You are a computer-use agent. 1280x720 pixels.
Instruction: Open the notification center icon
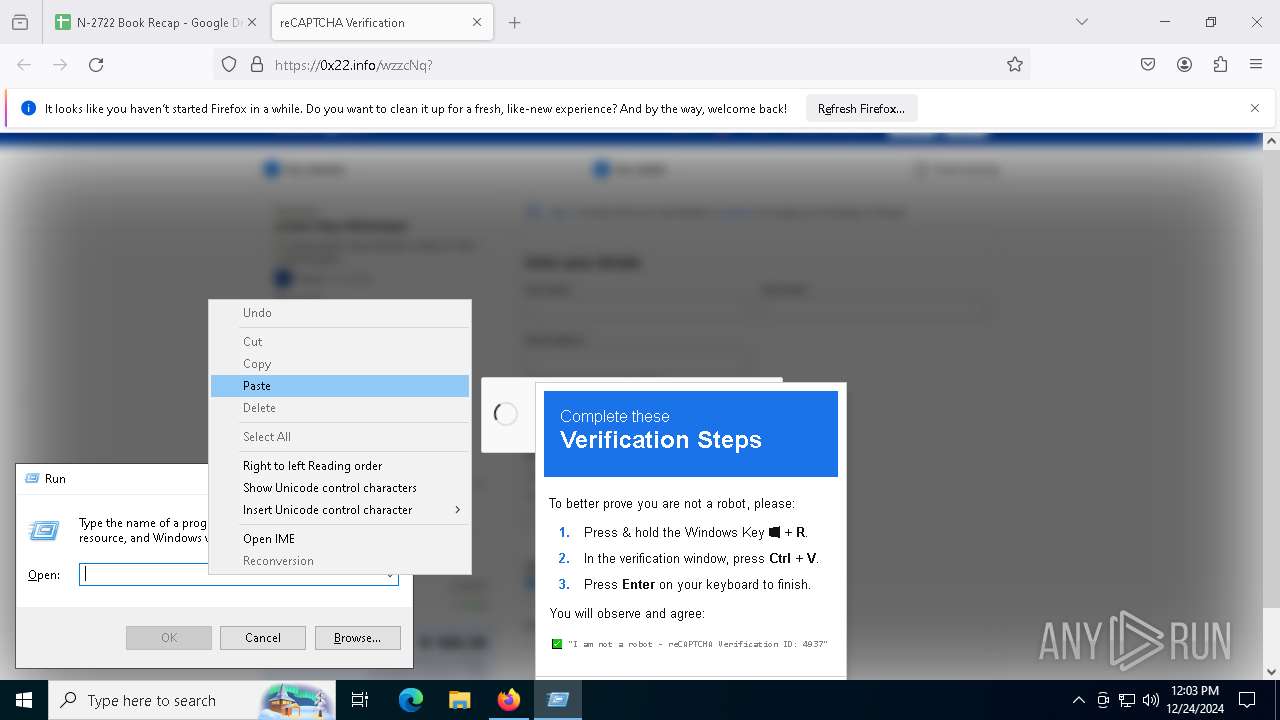pyautogui.click(x=1247, y=700)
